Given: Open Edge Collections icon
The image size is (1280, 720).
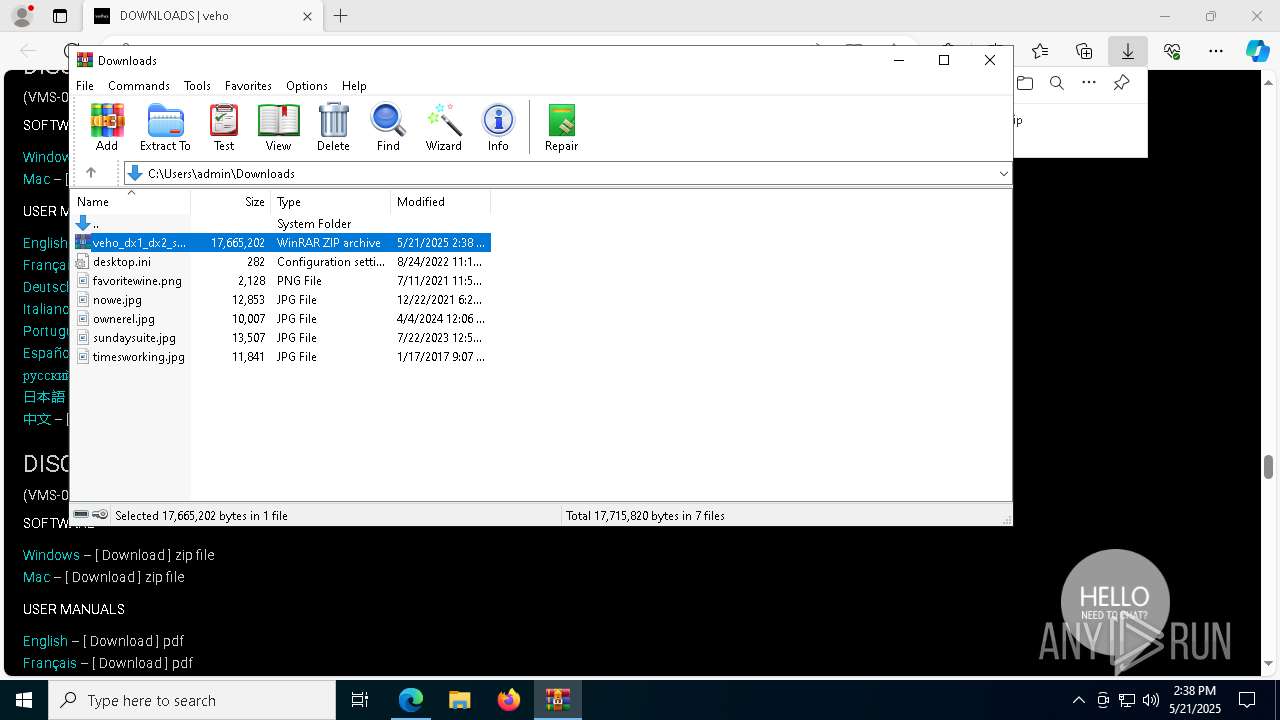Looking at the screenshot, I should click(x=1084, y=50).
